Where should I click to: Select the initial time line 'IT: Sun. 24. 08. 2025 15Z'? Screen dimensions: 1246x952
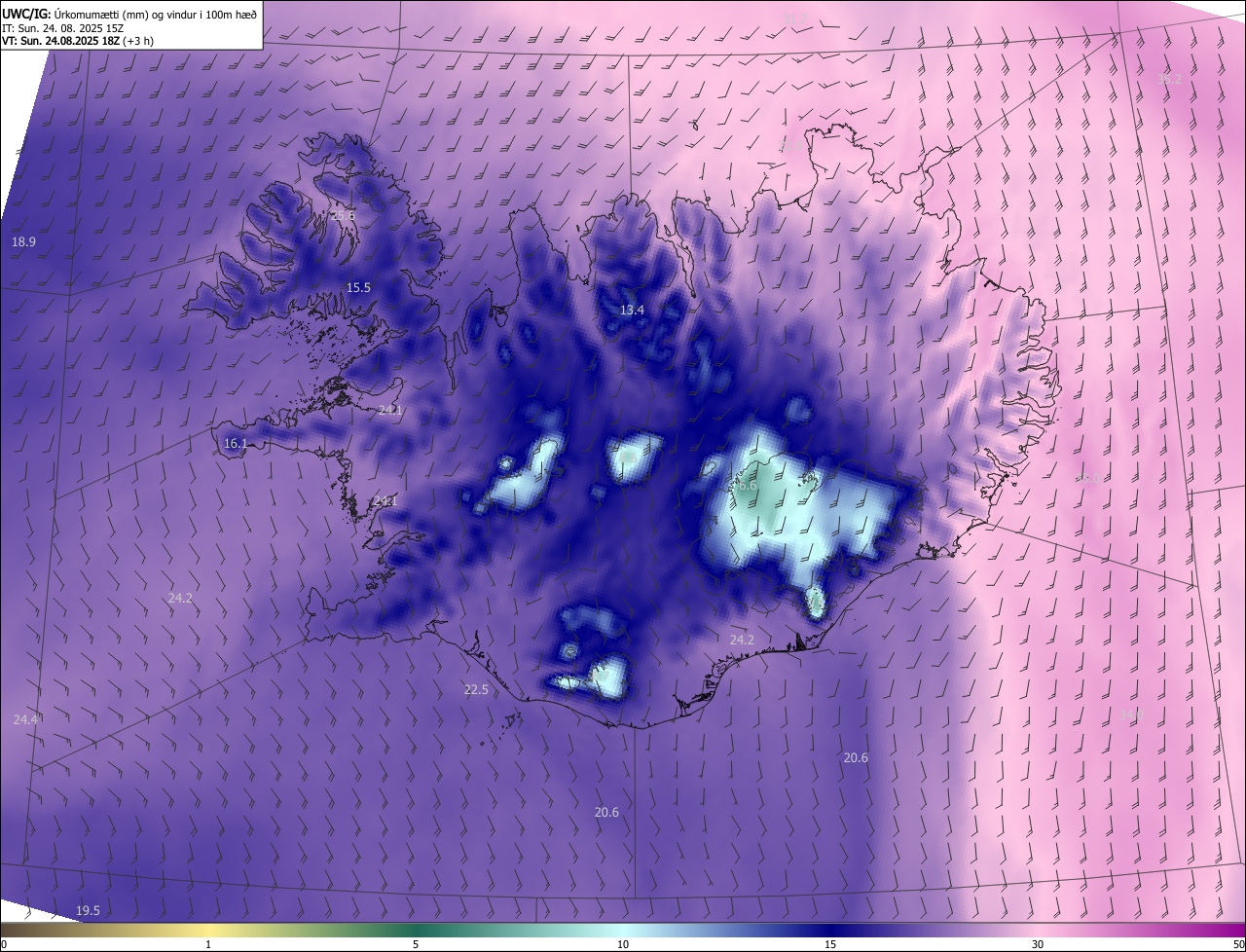(61, 27)
